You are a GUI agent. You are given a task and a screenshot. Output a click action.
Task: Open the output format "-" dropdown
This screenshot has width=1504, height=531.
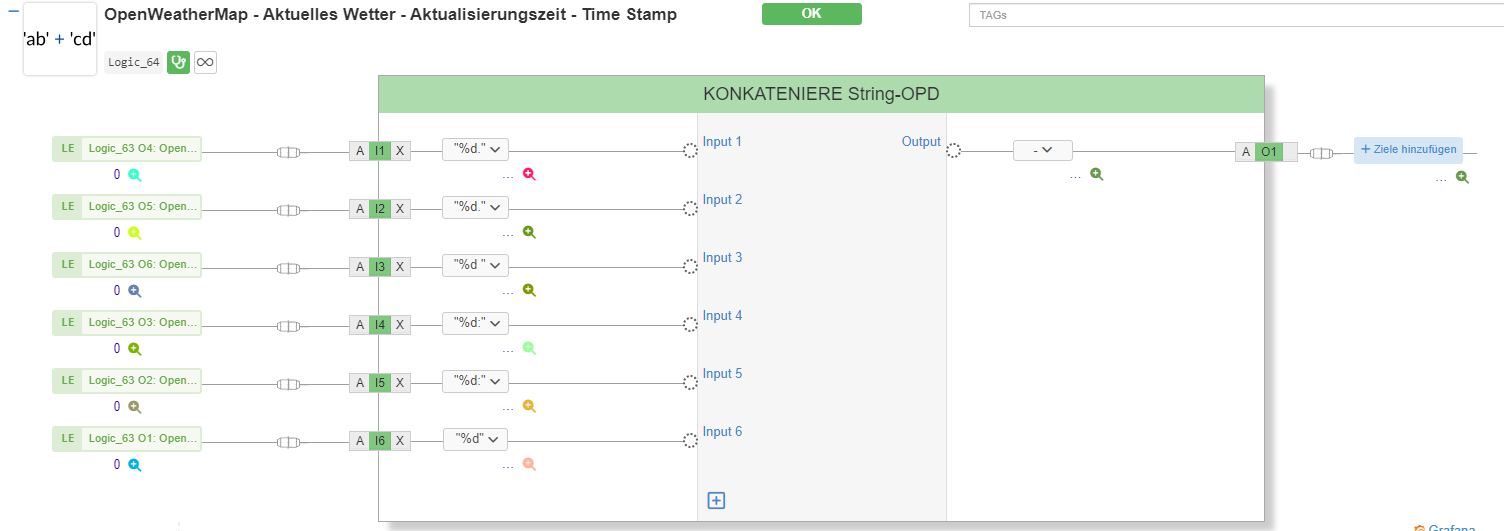(x=1042, y=150)
